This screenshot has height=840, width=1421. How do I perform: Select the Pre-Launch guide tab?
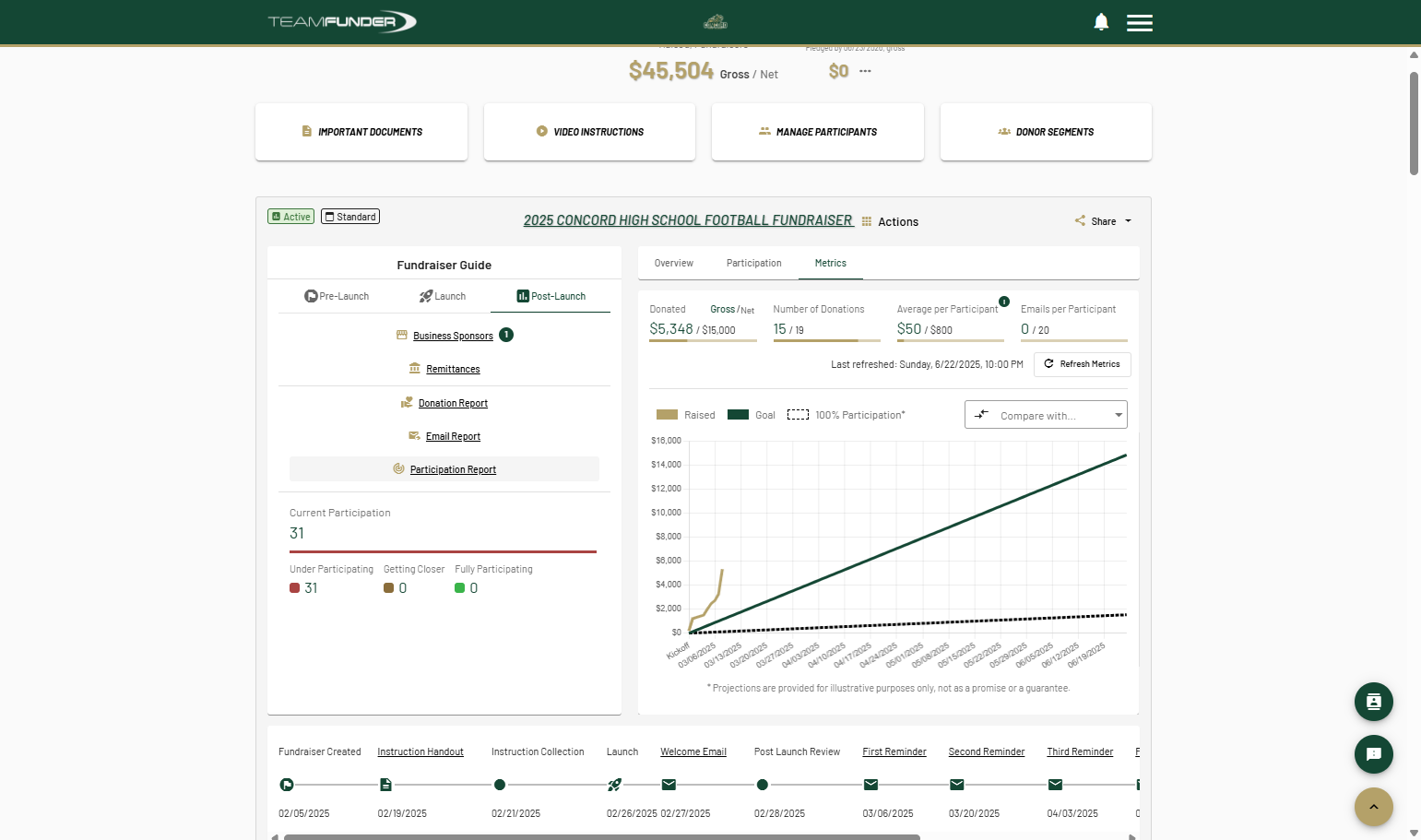tap(337, 296)
